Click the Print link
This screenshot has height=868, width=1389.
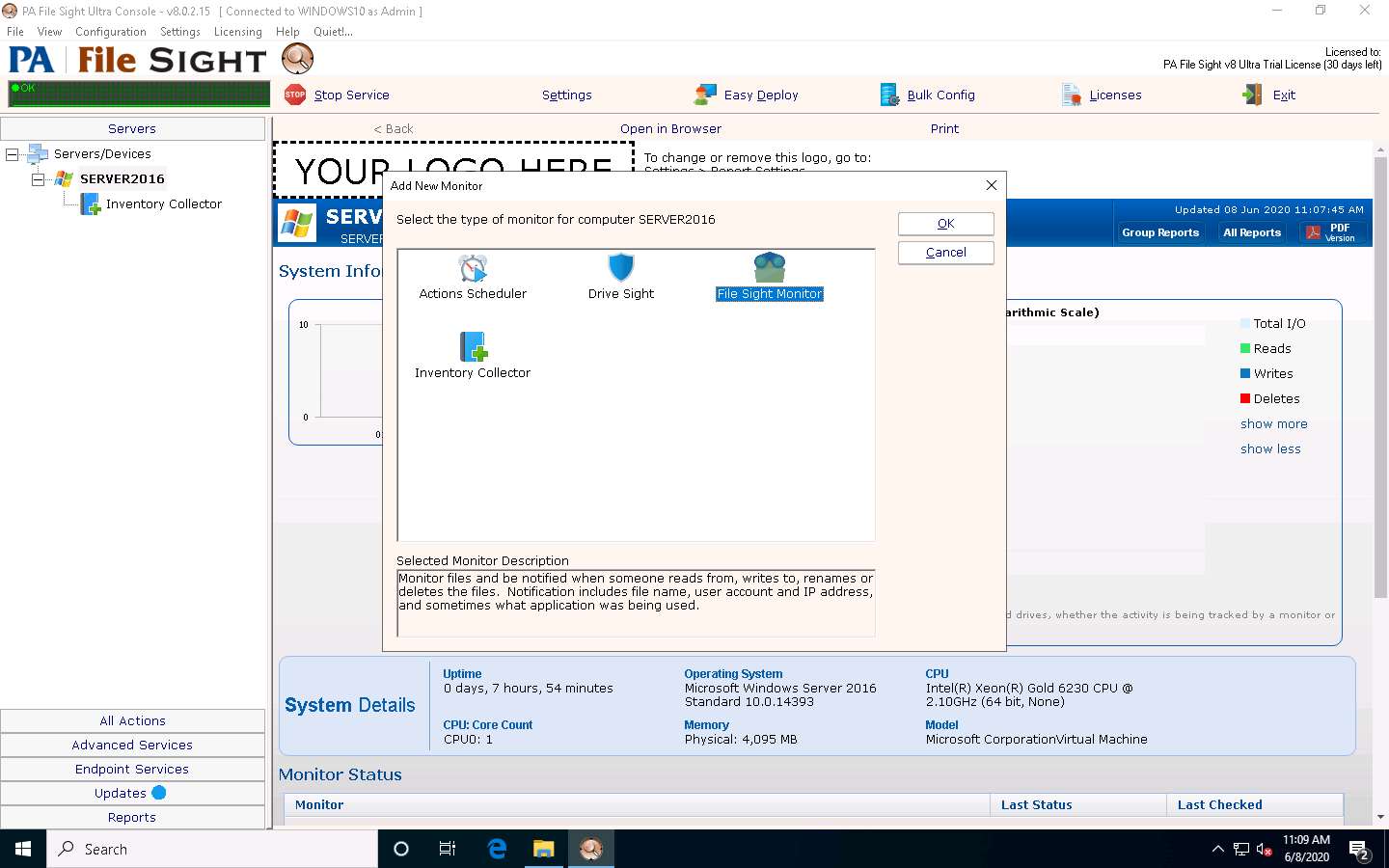click(x=944, y=128)
